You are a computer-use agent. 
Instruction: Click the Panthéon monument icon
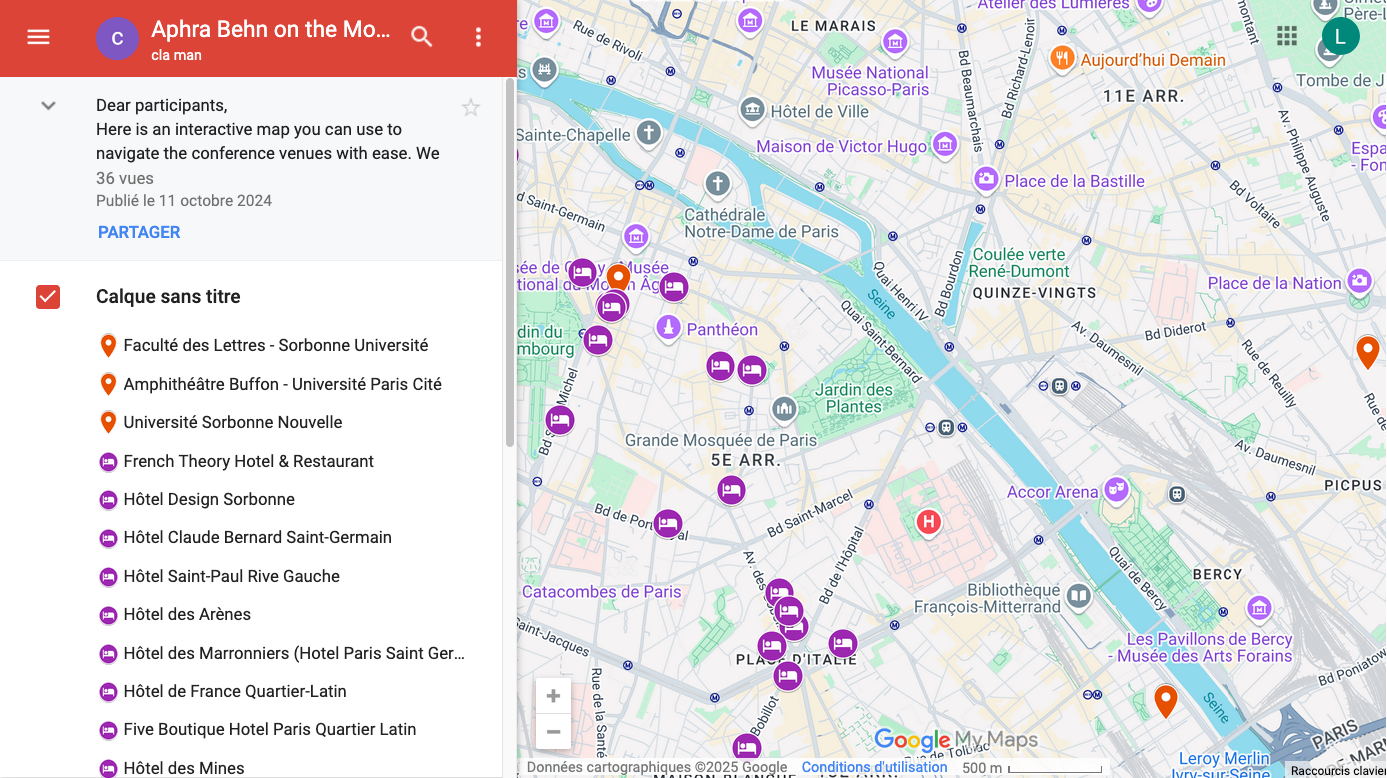pos(669,327)
